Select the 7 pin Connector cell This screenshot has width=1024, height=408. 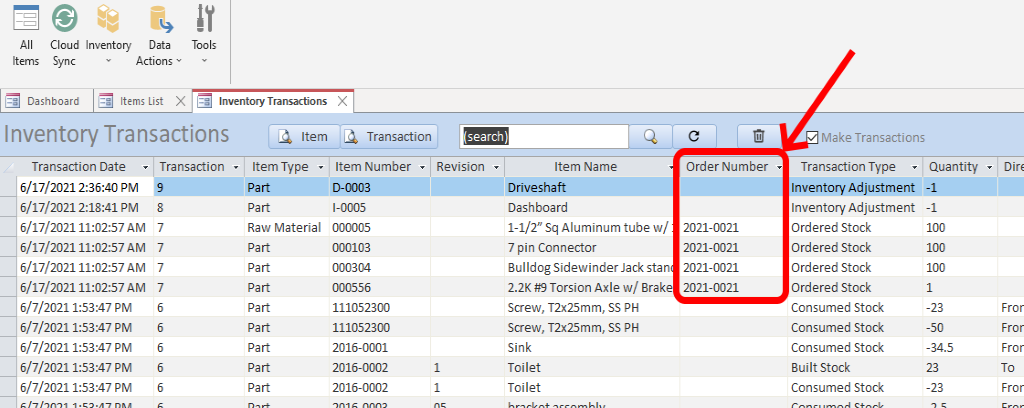click(592, 247)
